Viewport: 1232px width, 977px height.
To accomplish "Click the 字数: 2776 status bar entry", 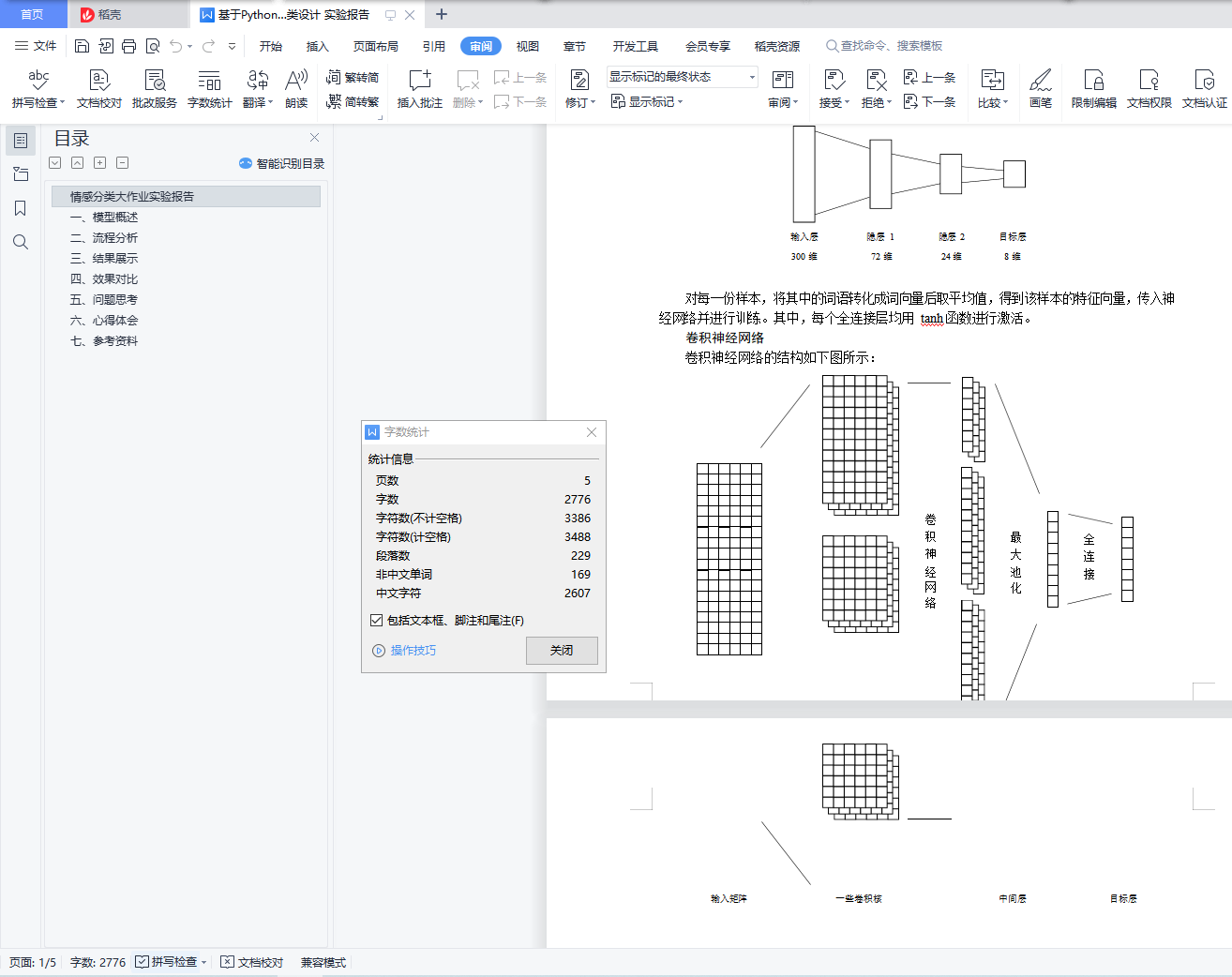I will [x=98, y=962].
